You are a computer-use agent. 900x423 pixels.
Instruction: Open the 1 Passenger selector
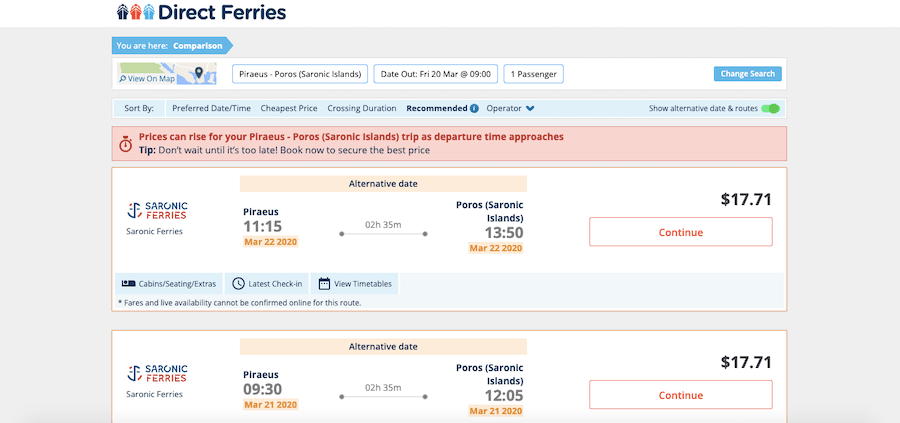(534, 74)
